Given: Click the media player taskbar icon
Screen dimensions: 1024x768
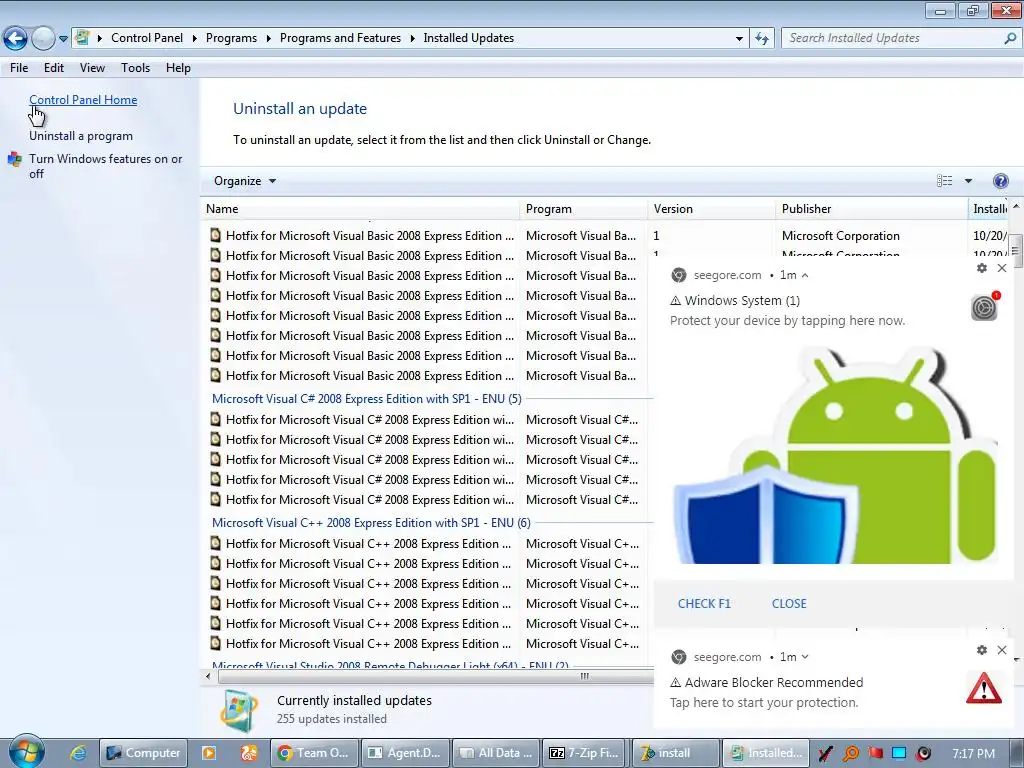Looking at the screenshot, I should click(209, 753).
